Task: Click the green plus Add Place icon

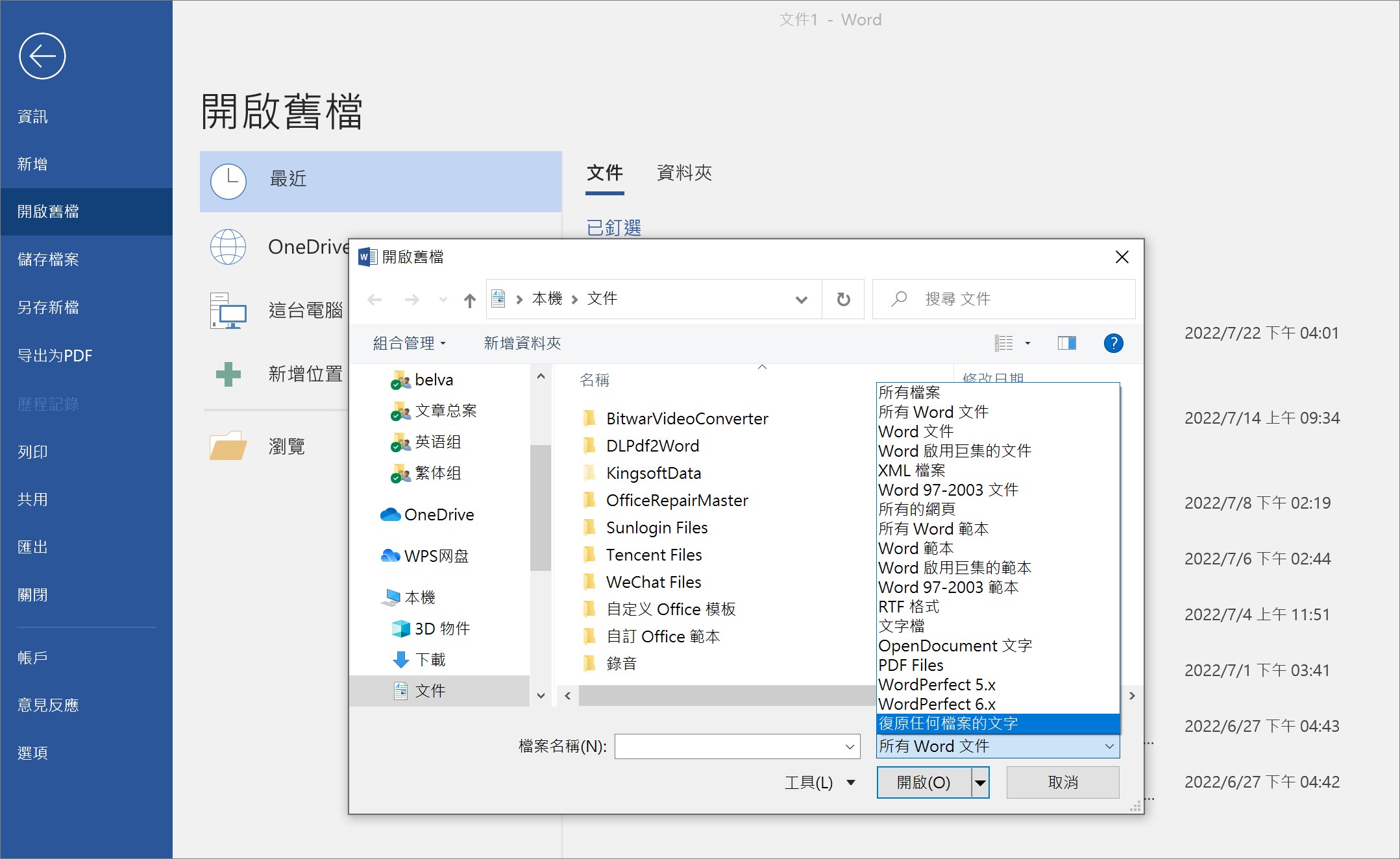Action: [228, 374]
